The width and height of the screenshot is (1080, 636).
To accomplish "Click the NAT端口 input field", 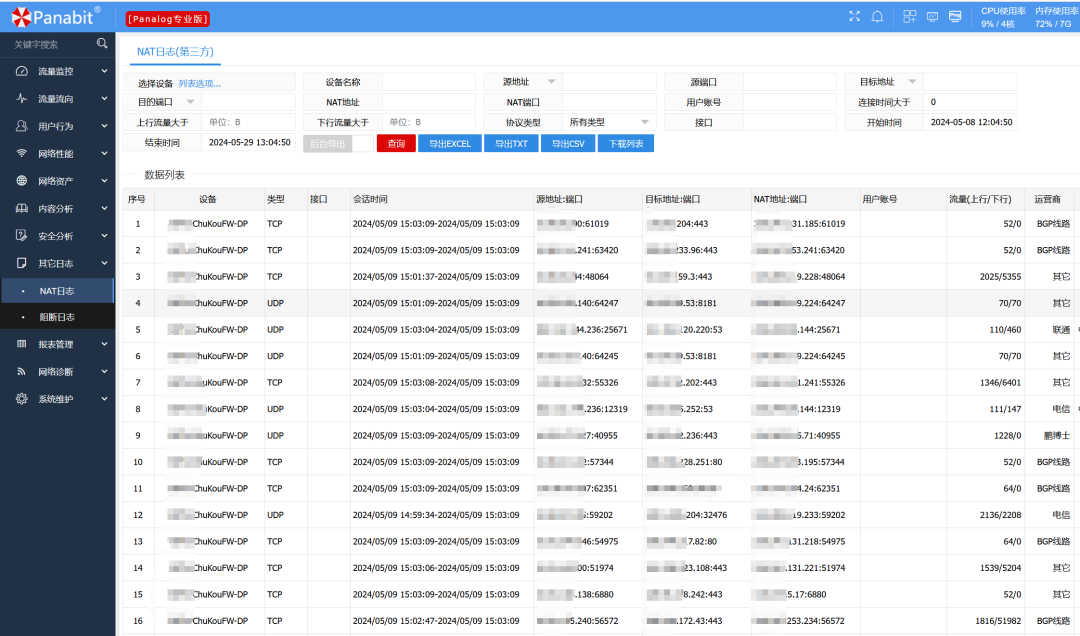I will [x=609, y=102].
